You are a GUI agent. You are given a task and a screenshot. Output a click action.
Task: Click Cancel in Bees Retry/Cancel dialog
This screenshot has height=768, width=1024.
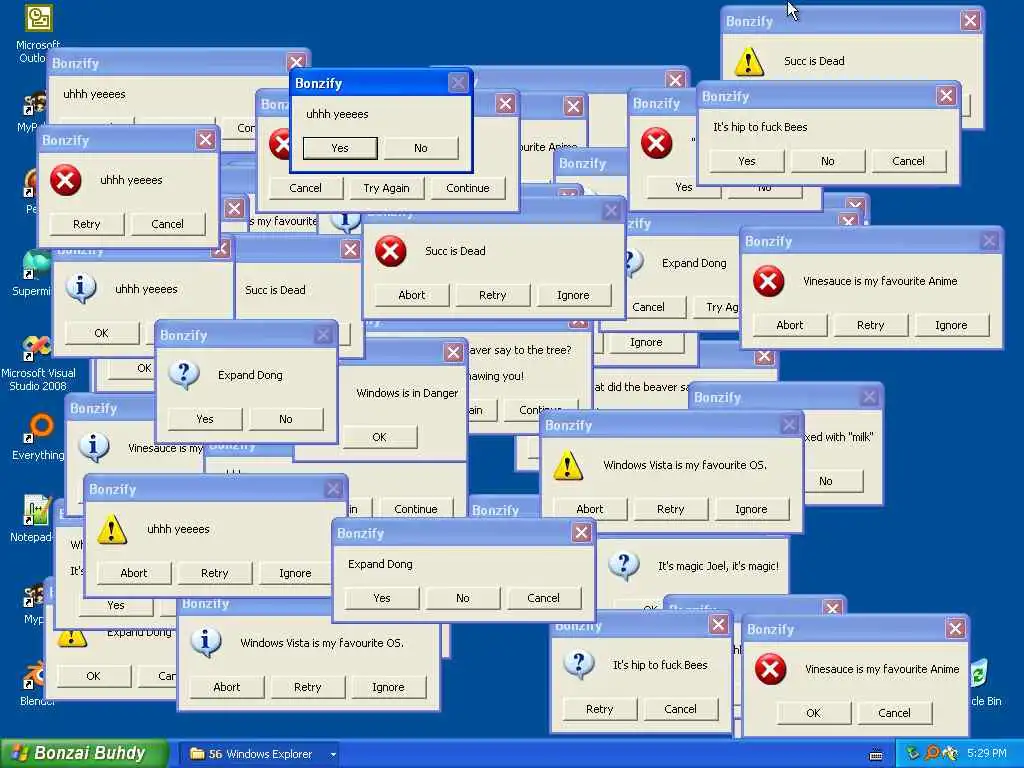click(680, 709)
